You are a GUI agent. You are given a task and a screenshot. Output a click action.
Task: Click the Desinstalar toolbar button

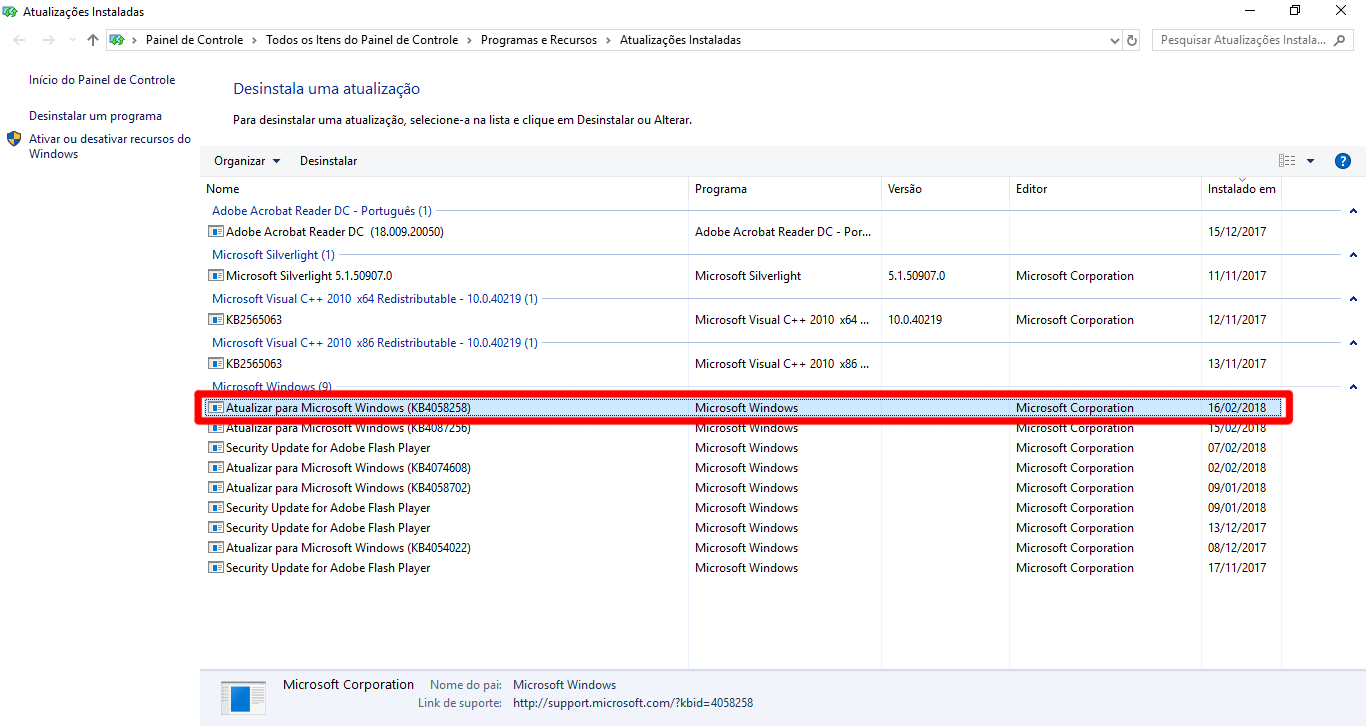328,161
